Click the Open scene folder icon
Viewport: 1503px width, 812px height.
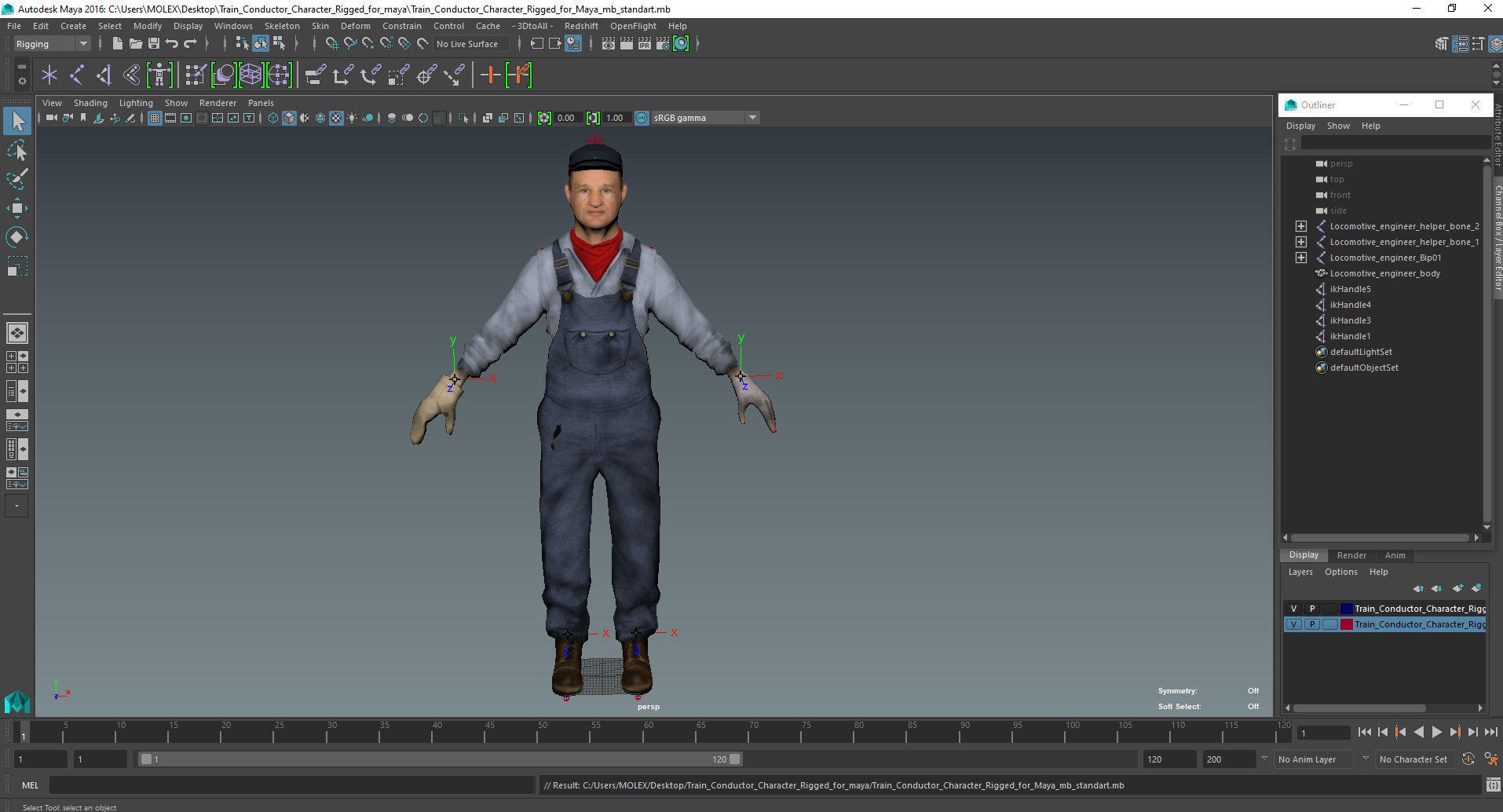135,44
